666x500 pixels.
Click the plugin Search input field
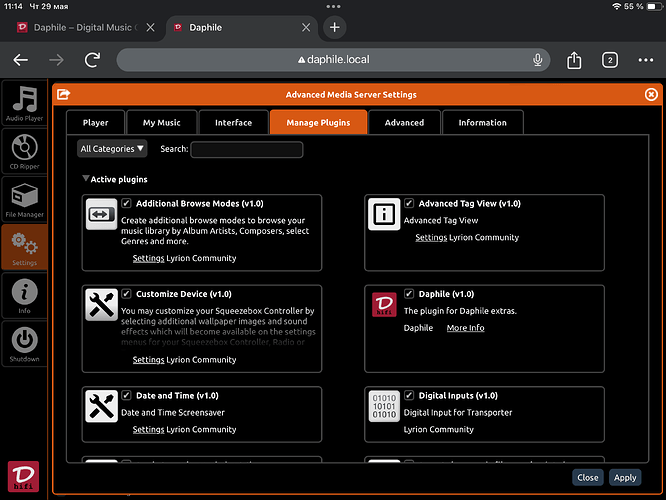point(246,149)
